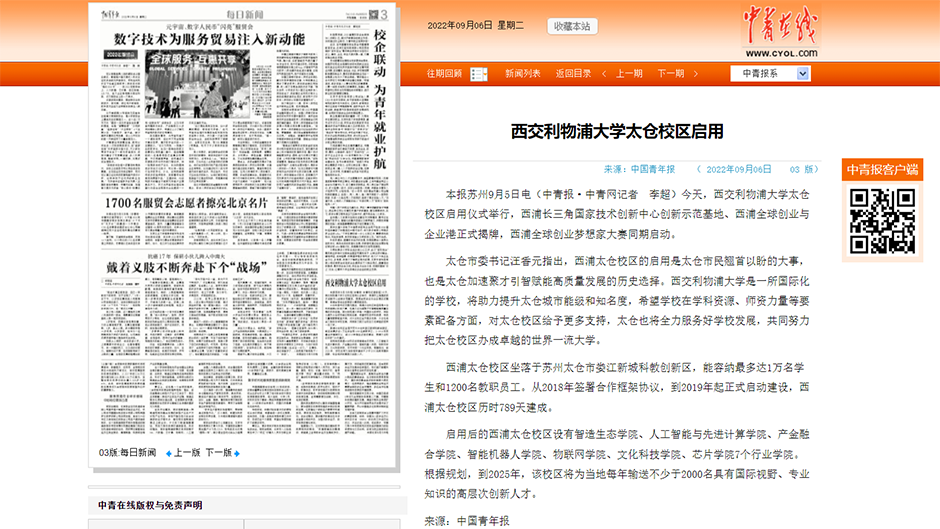Click the 全球服务 互惠共享 photo
This screenshot has height=529, width=940.
tap(197, 84)
